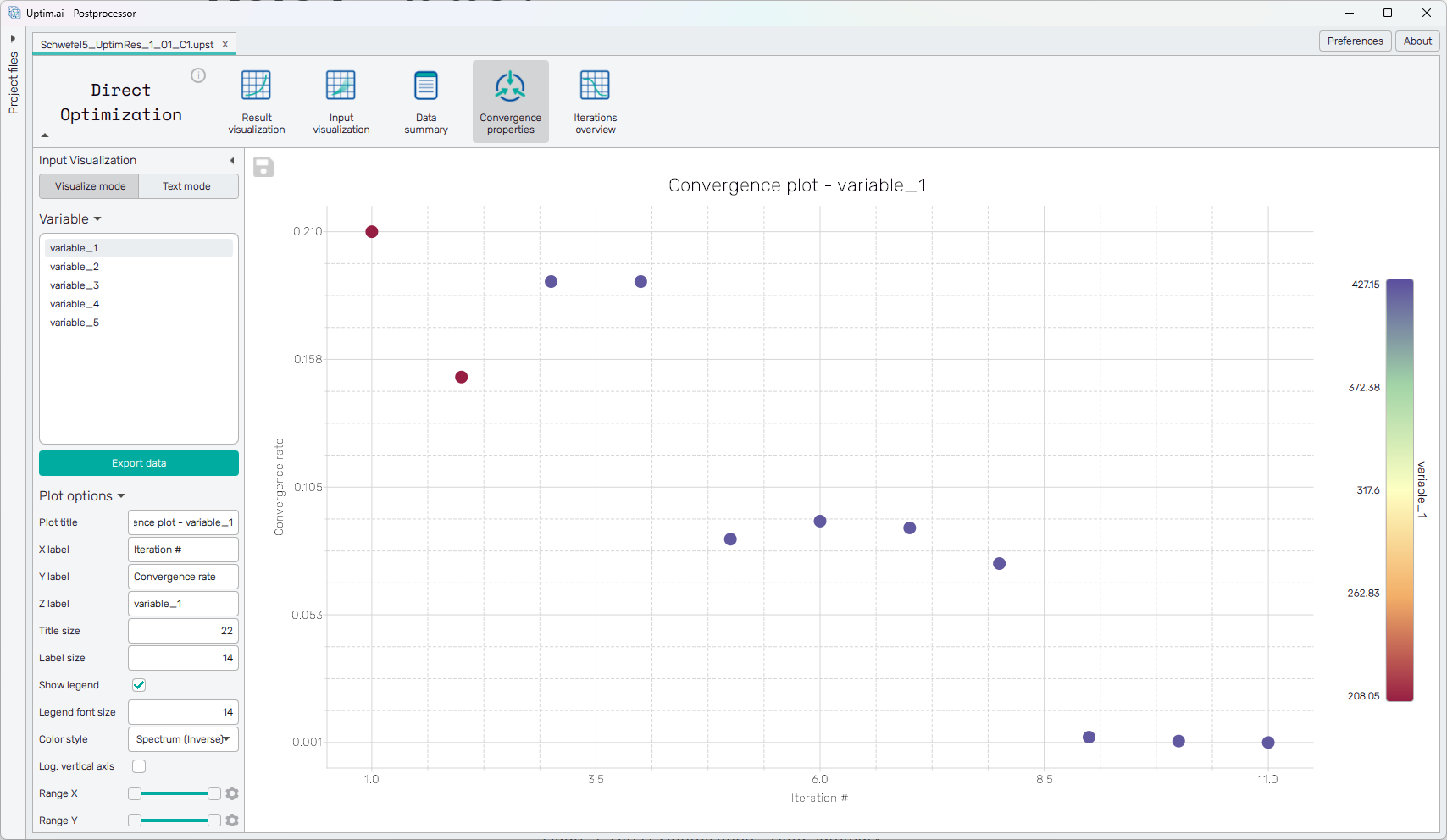The height and width of the screenshot is (840, 1447).
Task: Open Range X settings gear
Action: [232, 793]
